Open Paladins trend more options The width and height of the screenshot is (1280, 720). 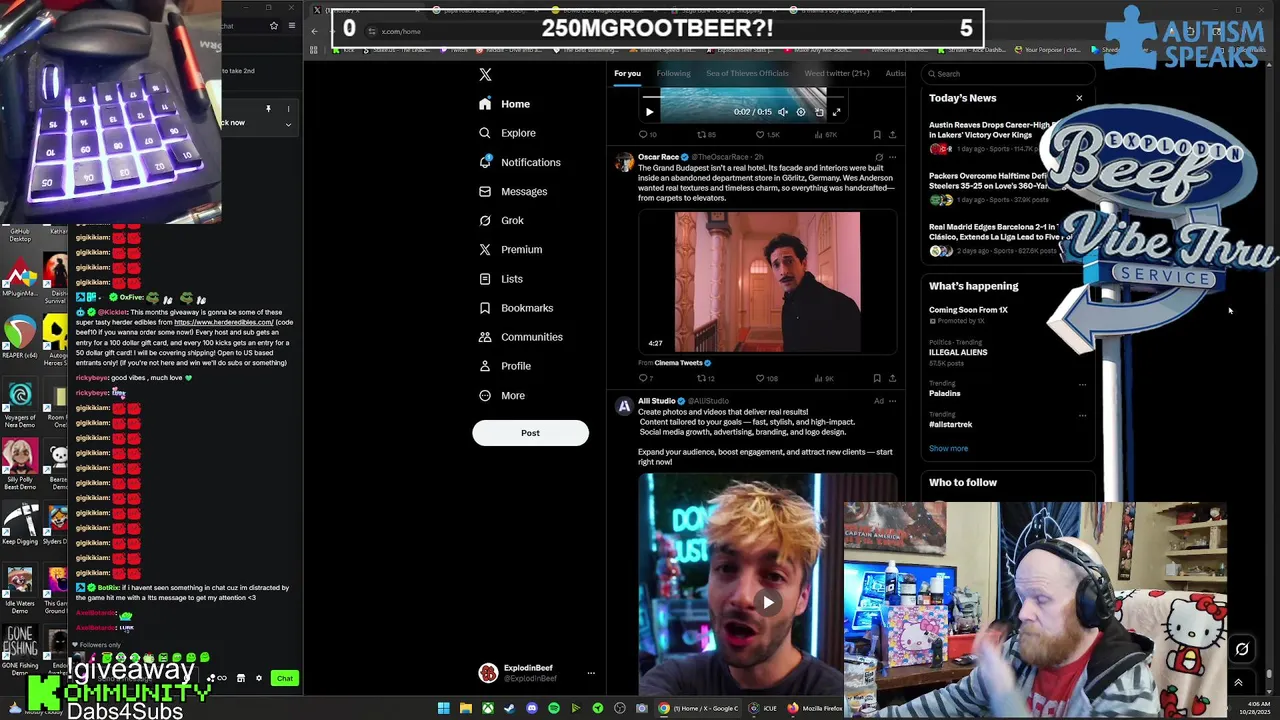click(x=1082, y=384)
